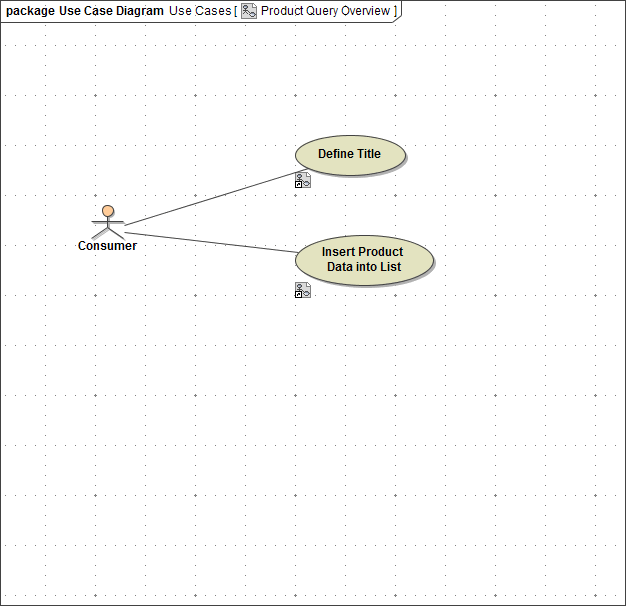Click the 'Use Cases' text in diagram header
626x606 pixels.
pyautogui.click(x=199, y=10)
